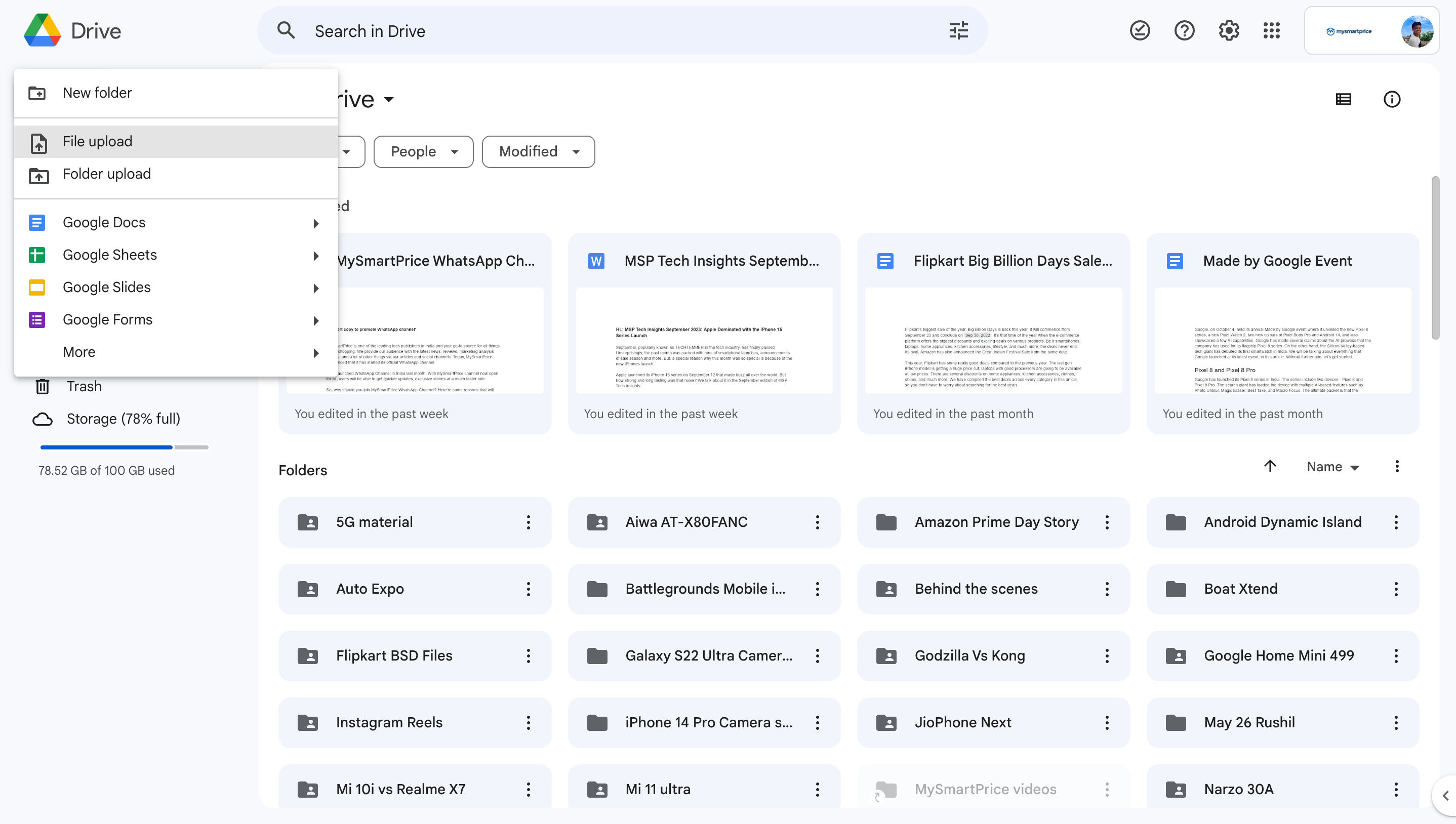Open more actions for 5G material folder

coord(528,522)
